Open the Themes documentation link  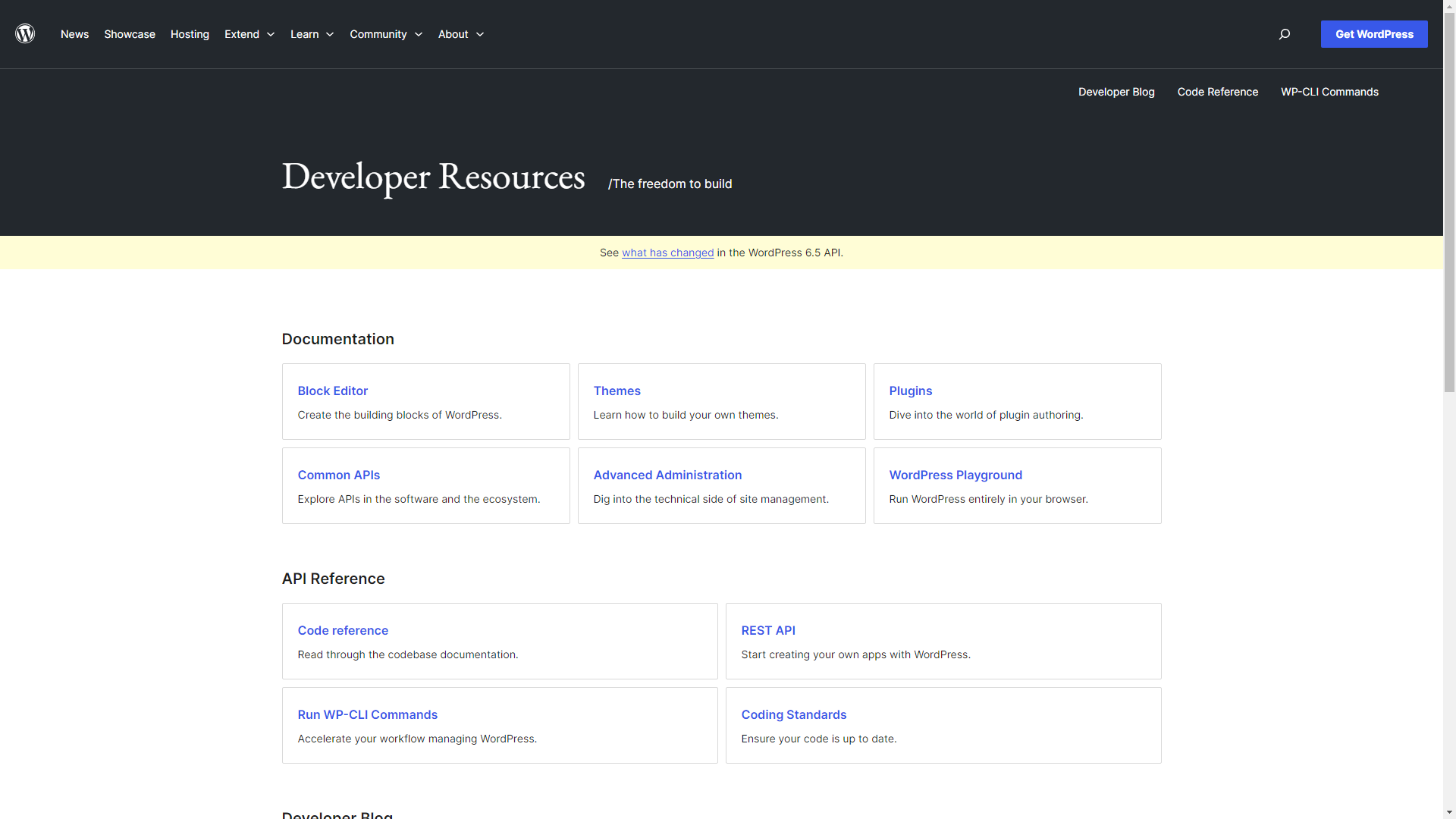[x=617, y=391]
